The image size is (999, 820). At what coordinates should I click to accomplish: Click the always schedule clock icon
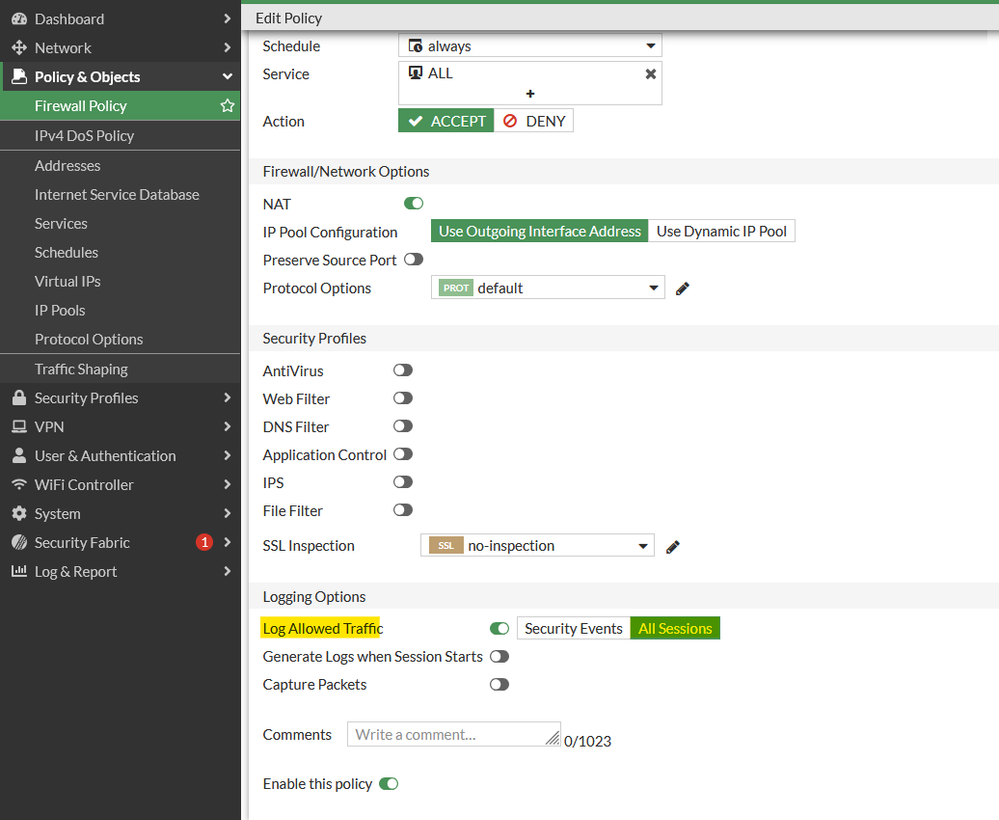(415, 46)
